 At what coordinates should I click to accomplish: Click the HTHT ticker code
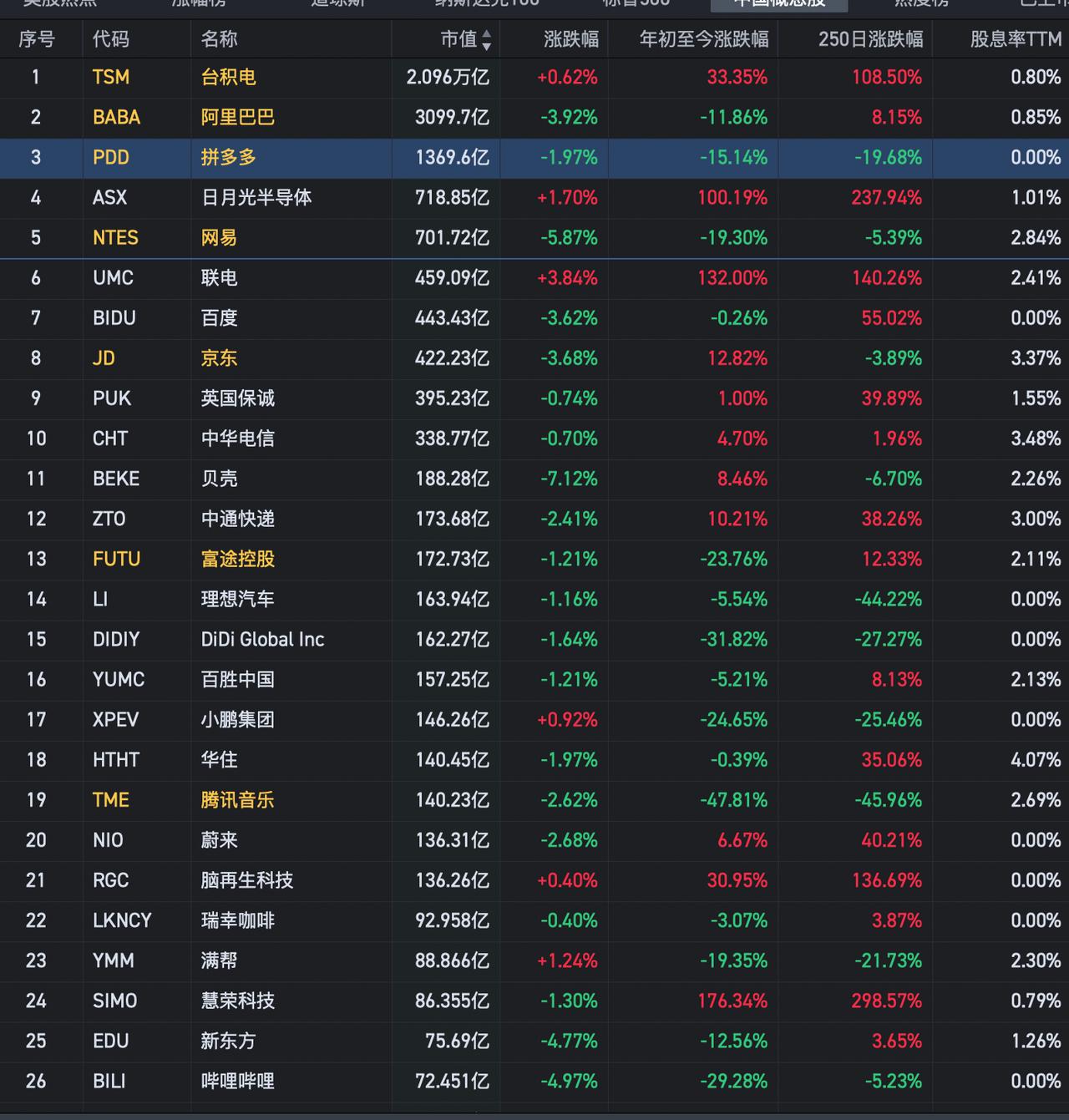pos(116,759)
